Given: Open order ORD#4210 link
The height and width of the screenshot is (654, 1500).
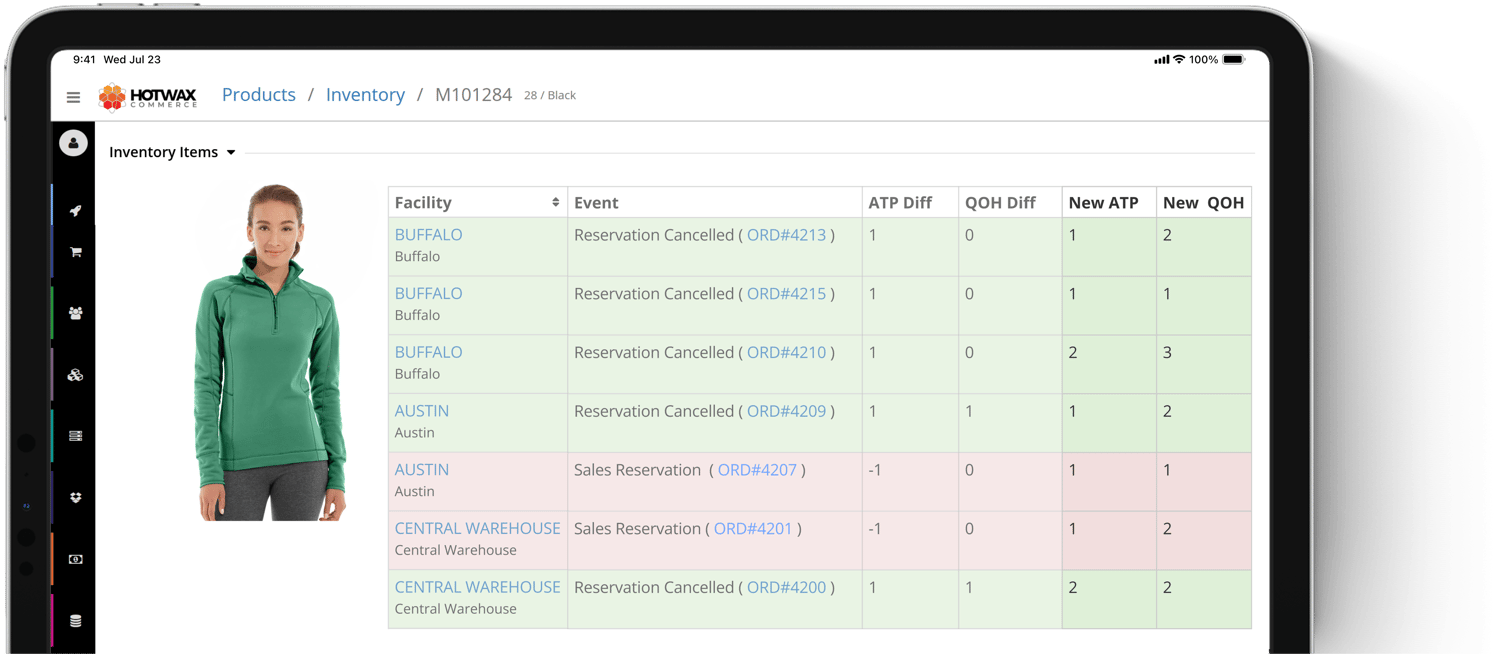Looking at the screenshot, I should point(787,353).
